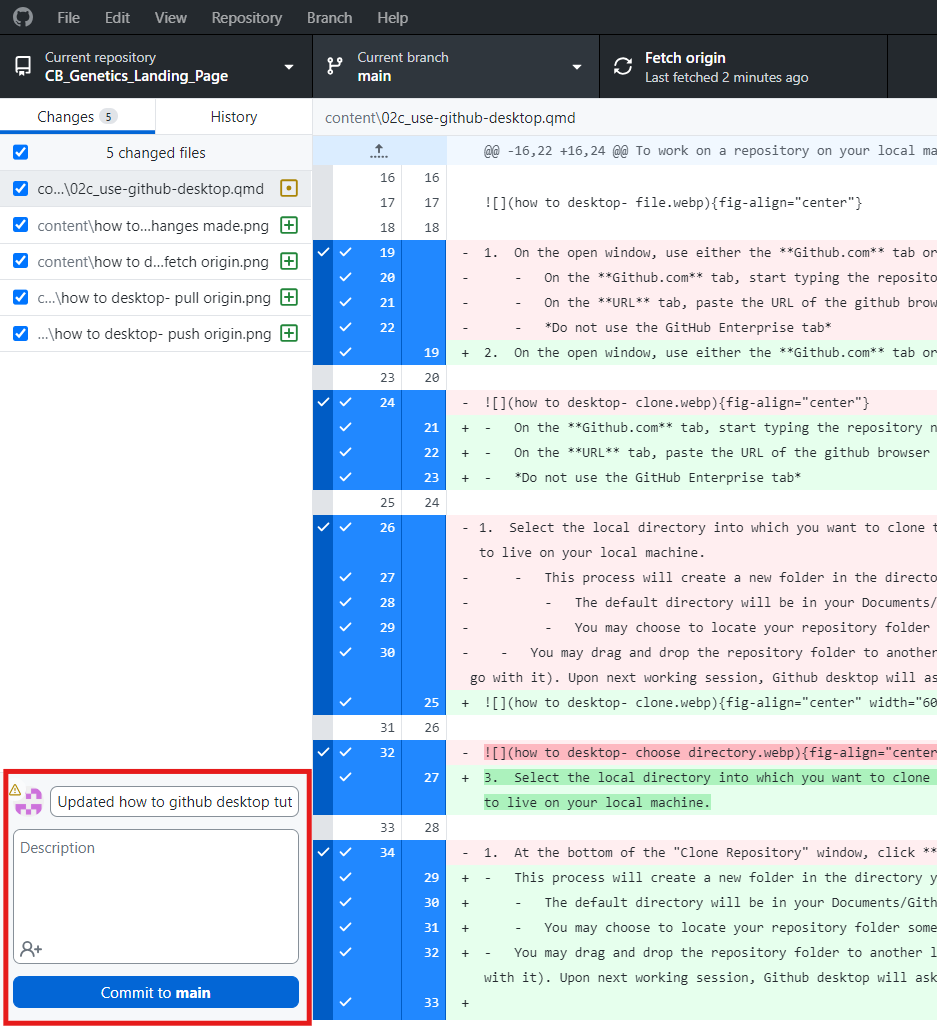Image resolution: width=937 pixels, height=1026 pixels.
Task: Deselect removed line 20 checkmark
Action: click(x=346, y=277)
